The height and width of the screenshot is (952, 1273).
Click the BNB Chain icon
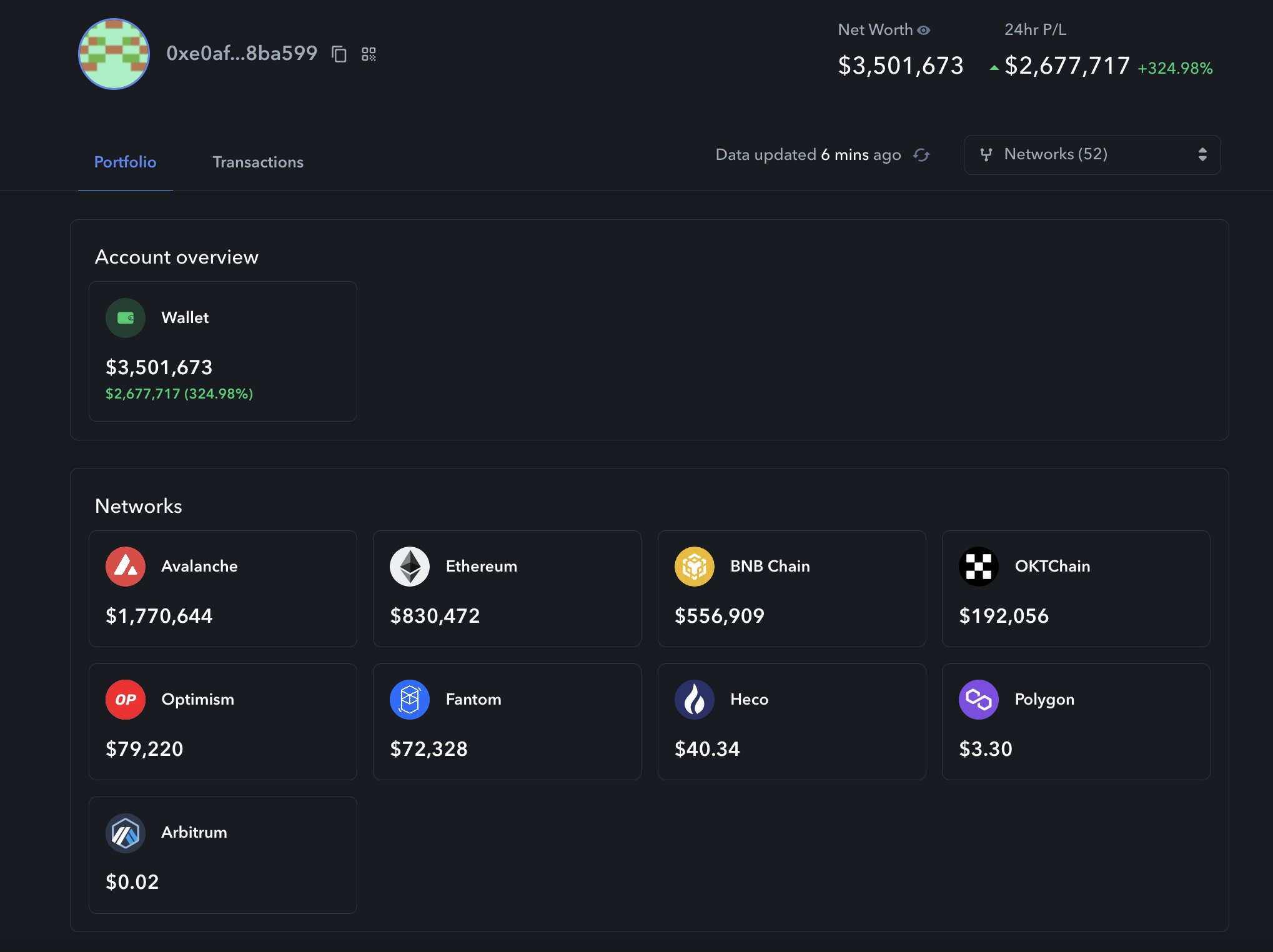[694, 567]
